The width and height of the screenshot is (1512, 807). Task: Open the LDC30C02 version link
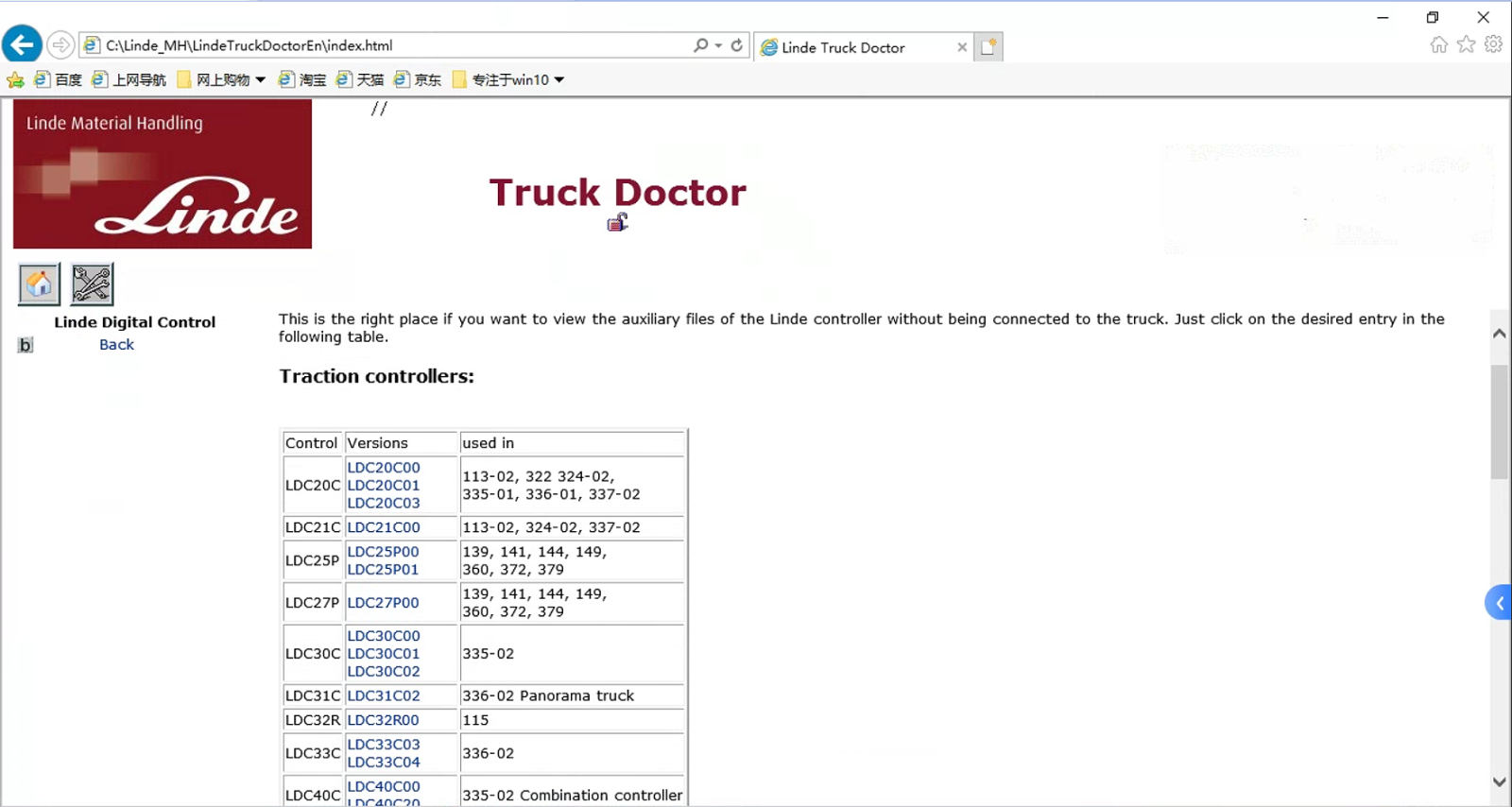(384, 672)
